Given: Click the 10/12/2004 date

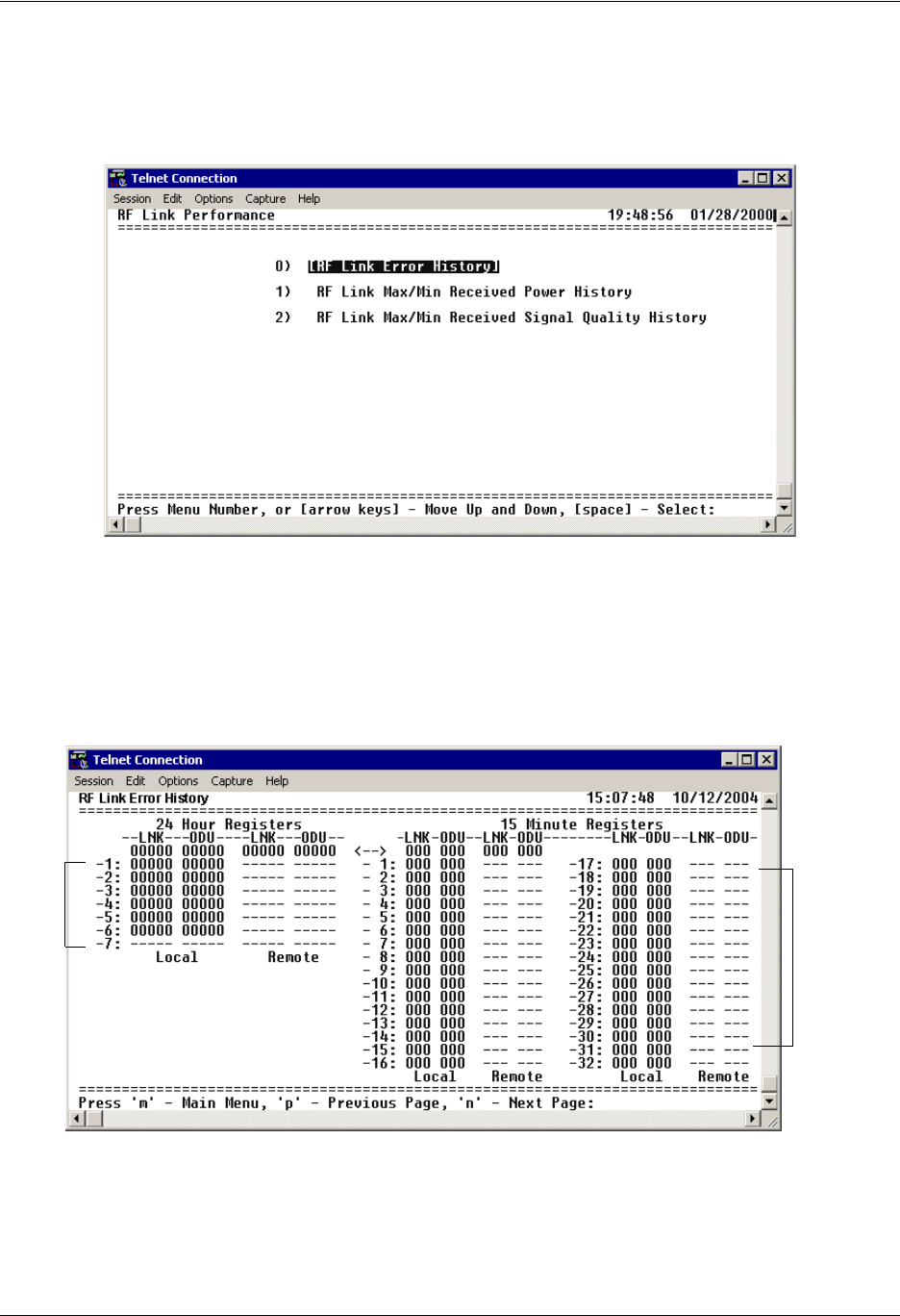Looking at the screenshot, I should (x=715, y=798).
